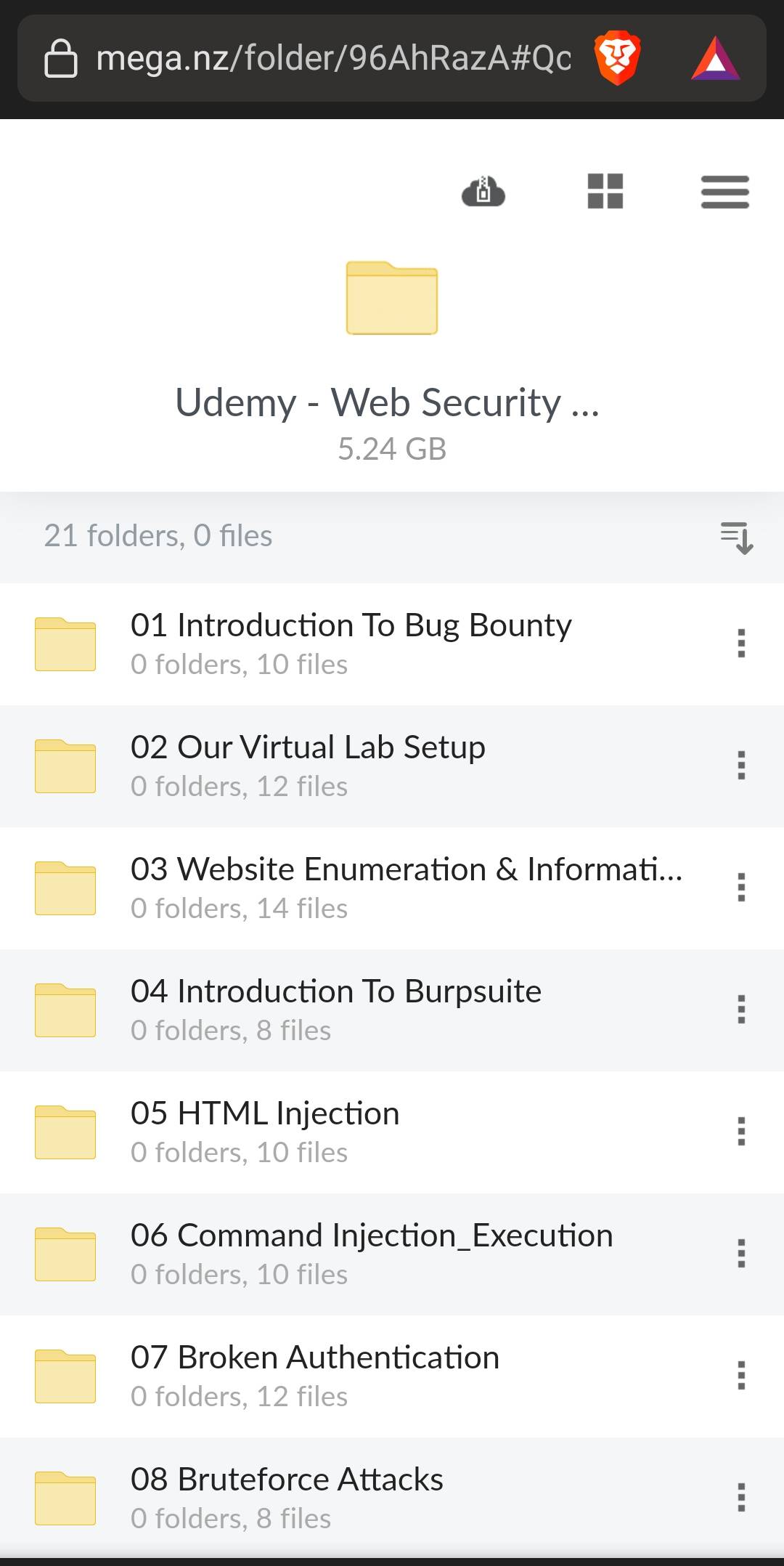The width and height of the screenshot is (784, 1566).
Task: Tap the site security padlock icon
Action: (61, 58)
